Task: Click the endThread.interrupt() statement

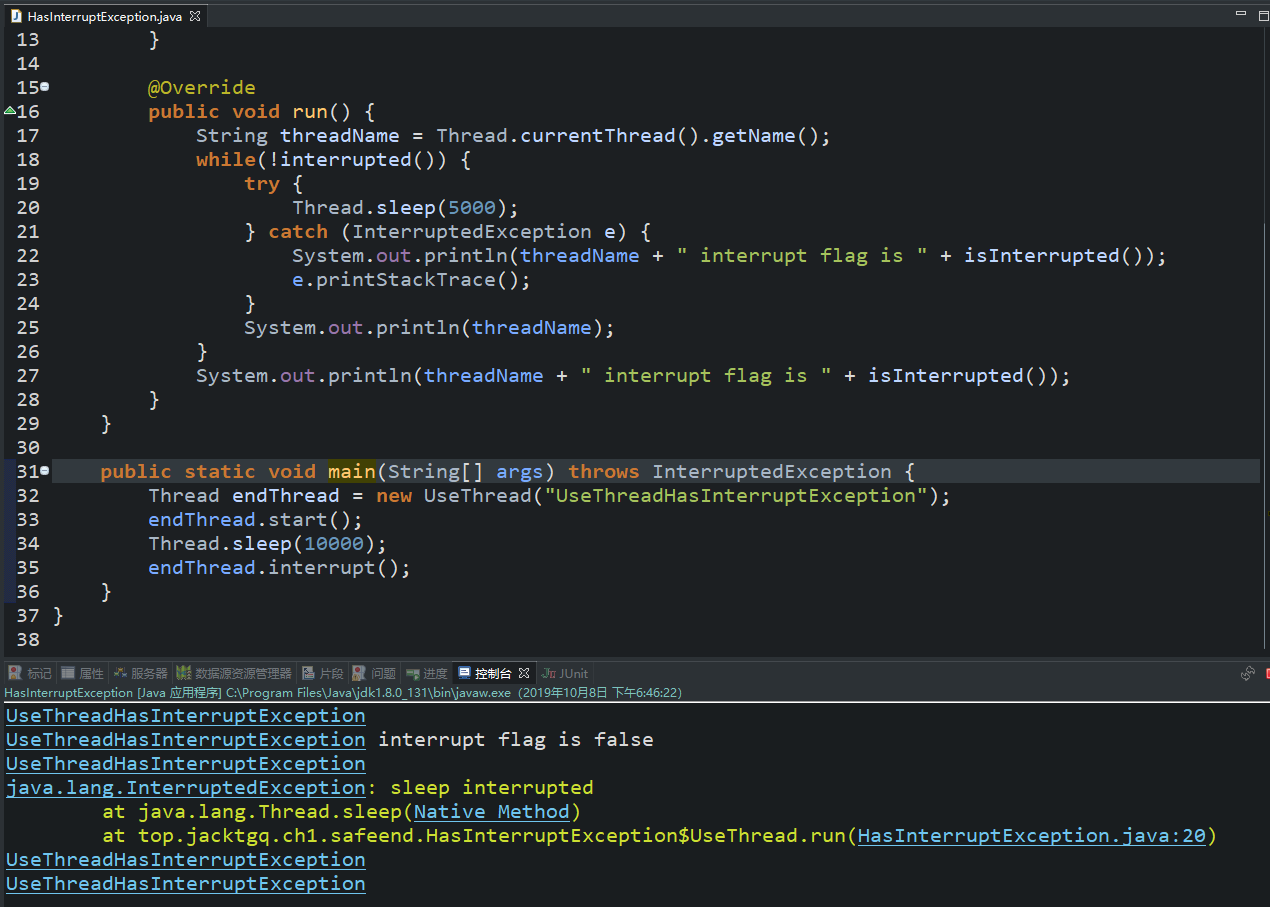Action: coord(280,567)
